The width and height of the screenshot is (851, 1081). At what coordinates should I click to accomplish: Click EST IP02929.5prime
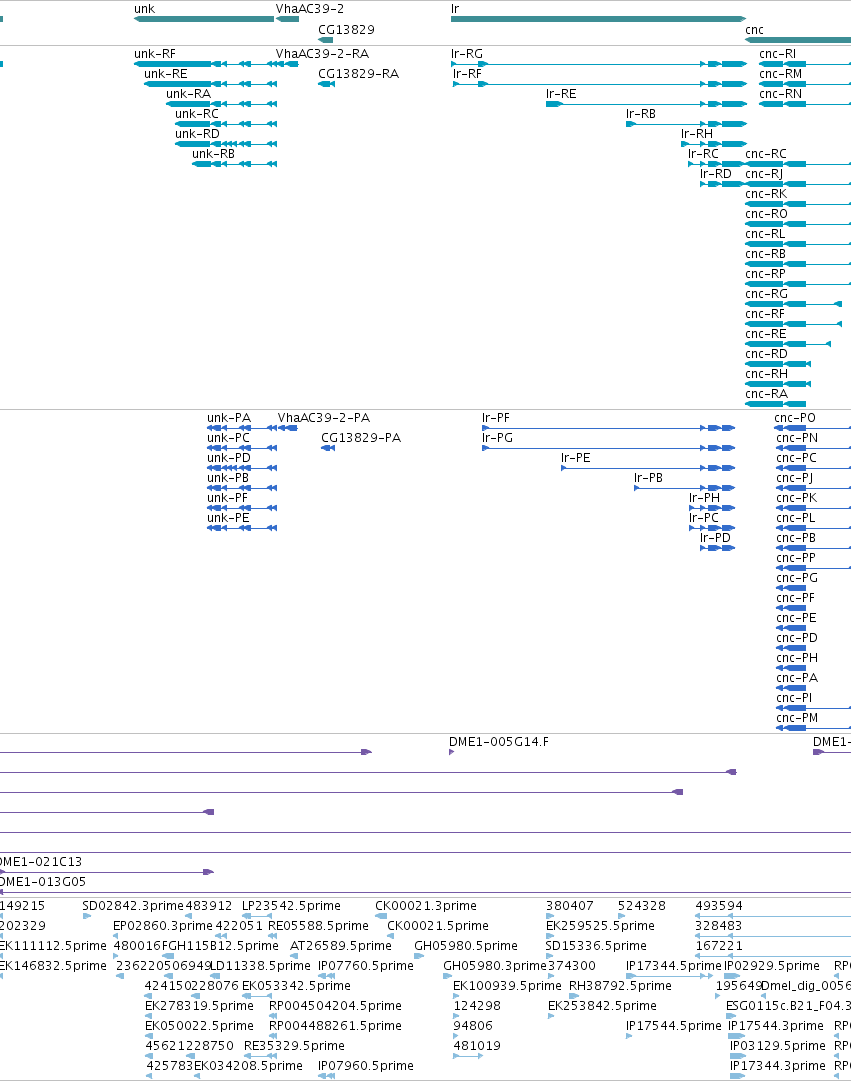coord(772,966)
